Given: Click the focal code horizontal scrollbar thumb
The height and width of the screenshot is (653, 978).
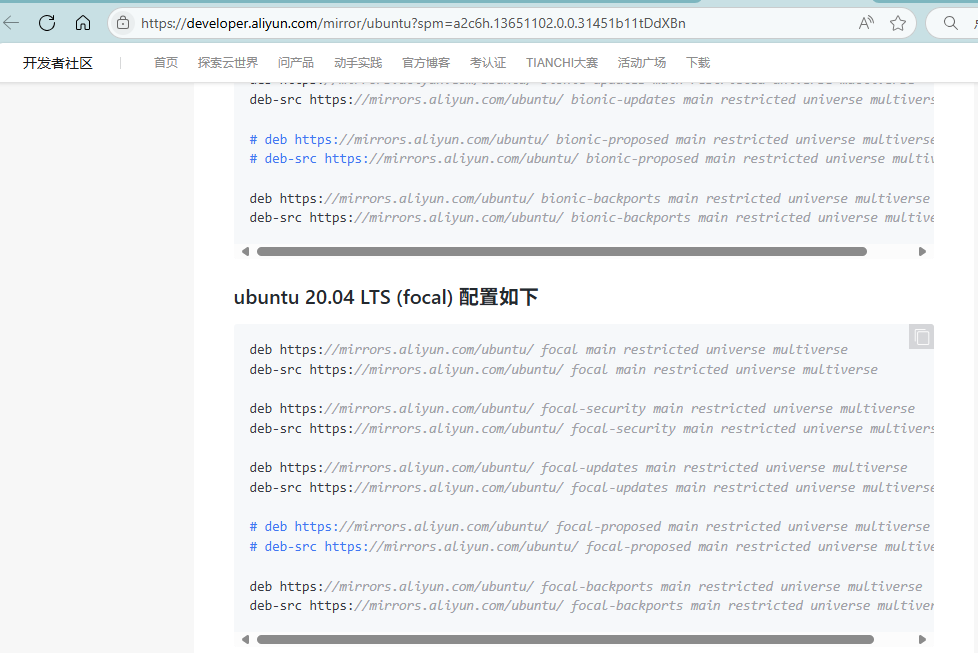Looking at the screenshot, I should click(565, 639).
